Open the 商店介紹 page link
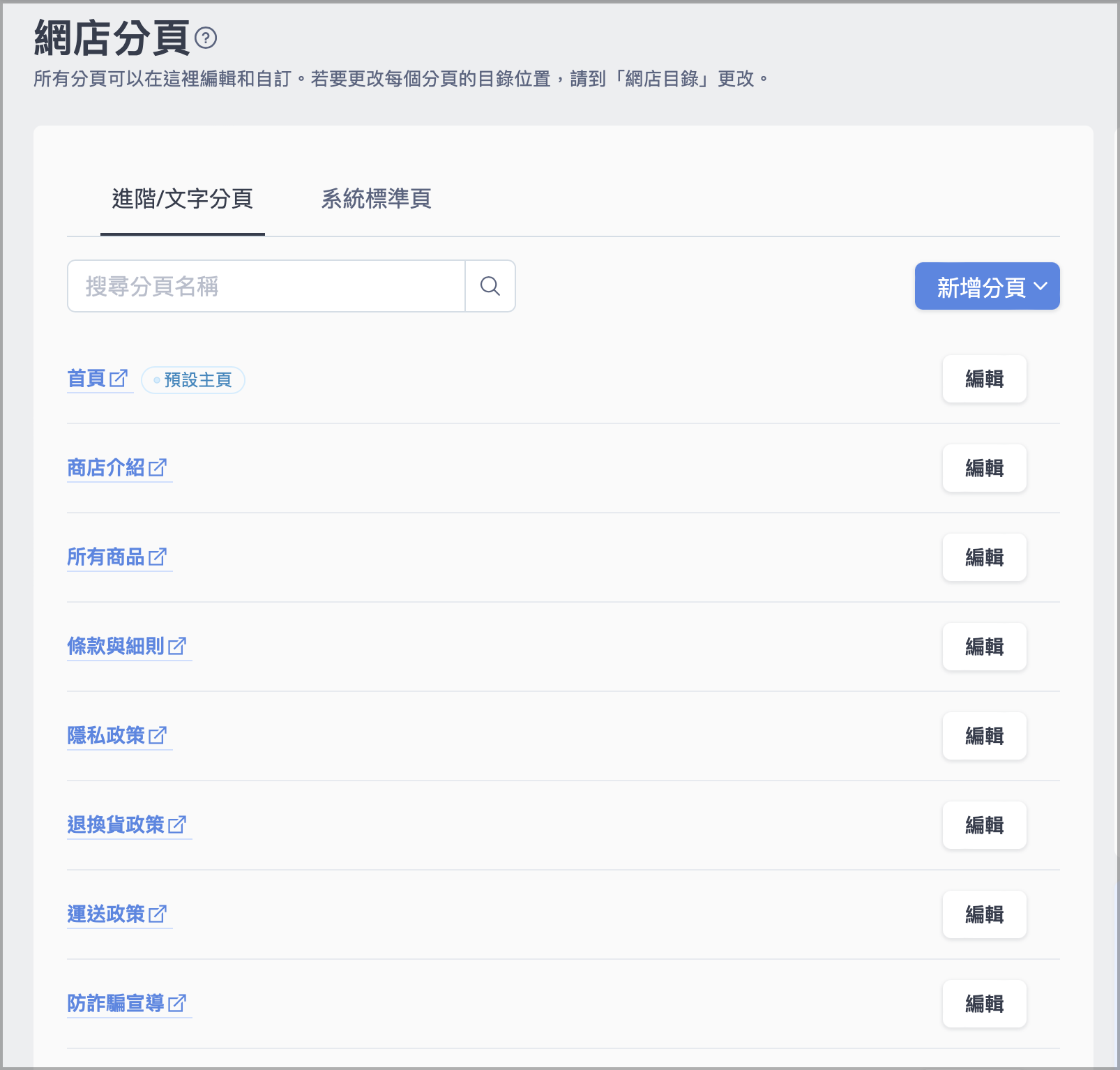Image resolution: width=1120 pixels, height=1070 pixels. (x=106, y=468)
